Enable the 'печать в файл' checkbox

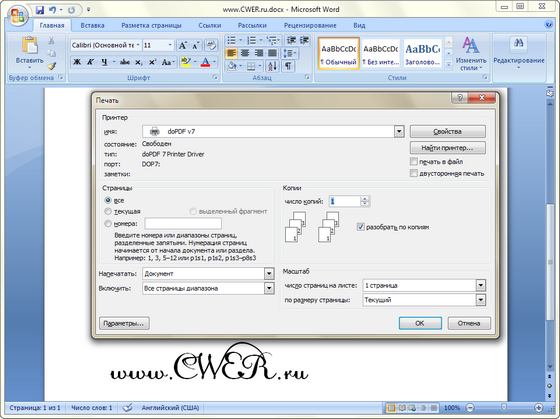414,161
